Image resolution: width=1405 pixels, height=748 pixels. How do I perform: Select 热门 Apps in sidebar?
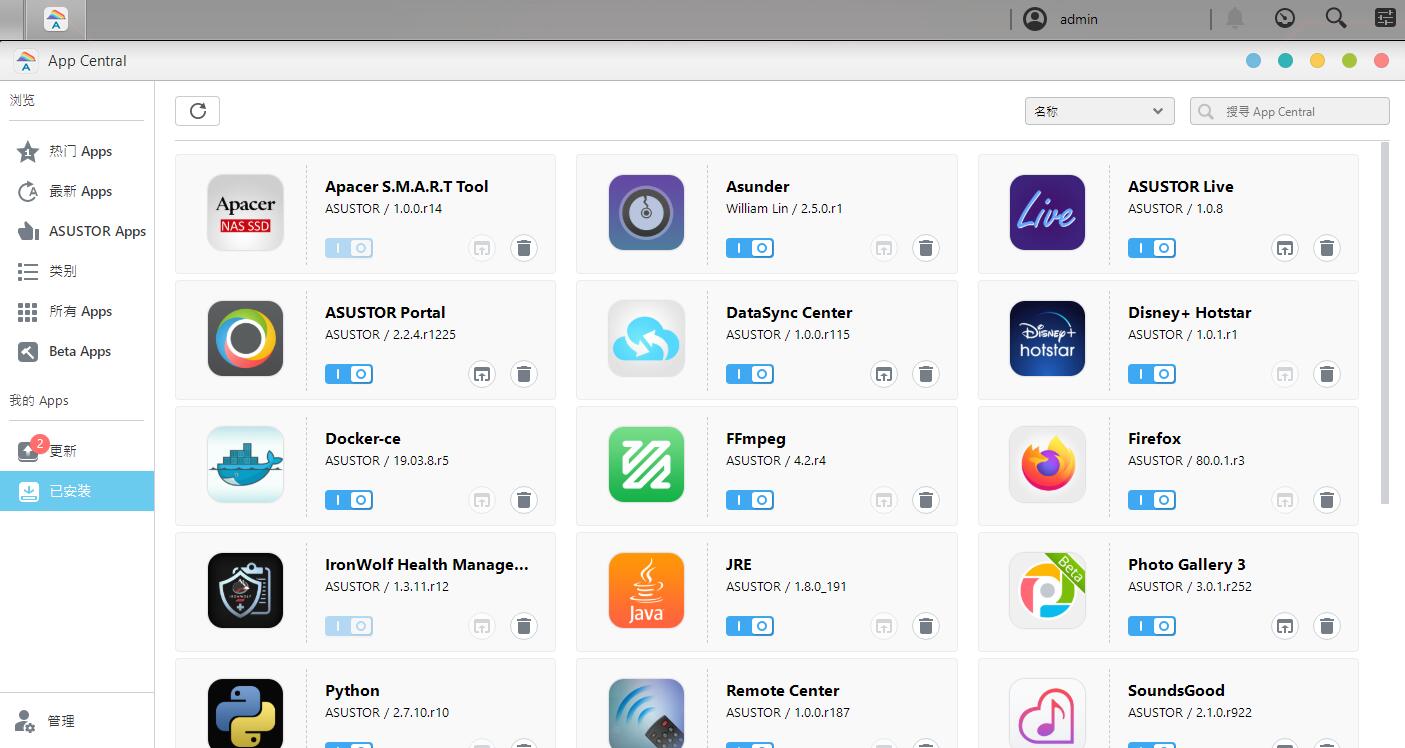77,151
